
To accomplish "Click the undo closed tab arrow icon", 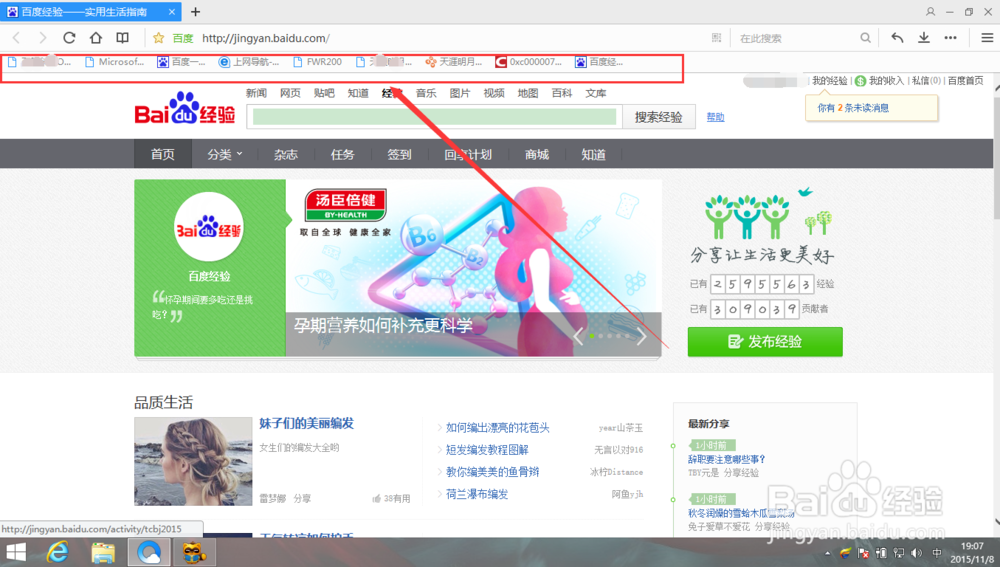I will click(x=897, y=38).
